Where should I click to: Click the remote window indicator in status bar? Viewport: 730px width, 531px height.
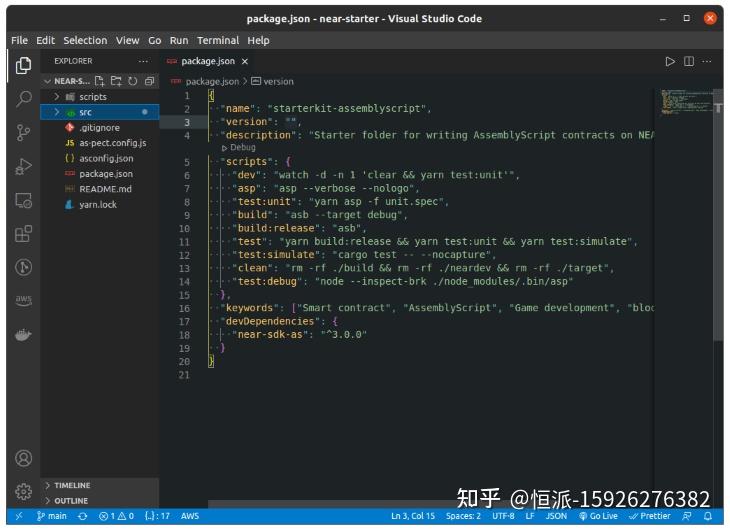[x=19, y=516]
